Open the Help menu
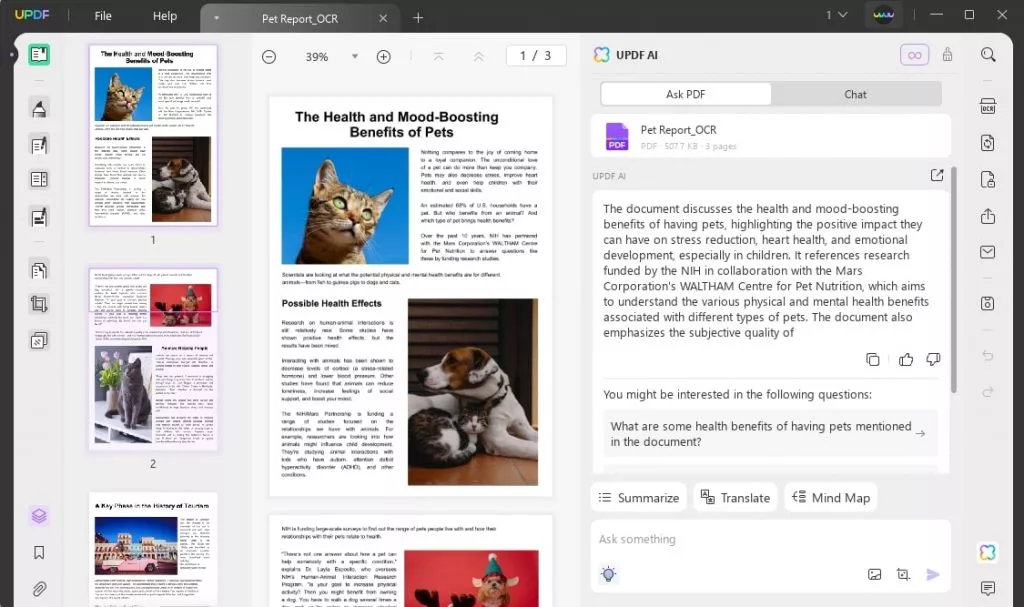This screenshot has width=1024, height=607. tap(165, 16)
